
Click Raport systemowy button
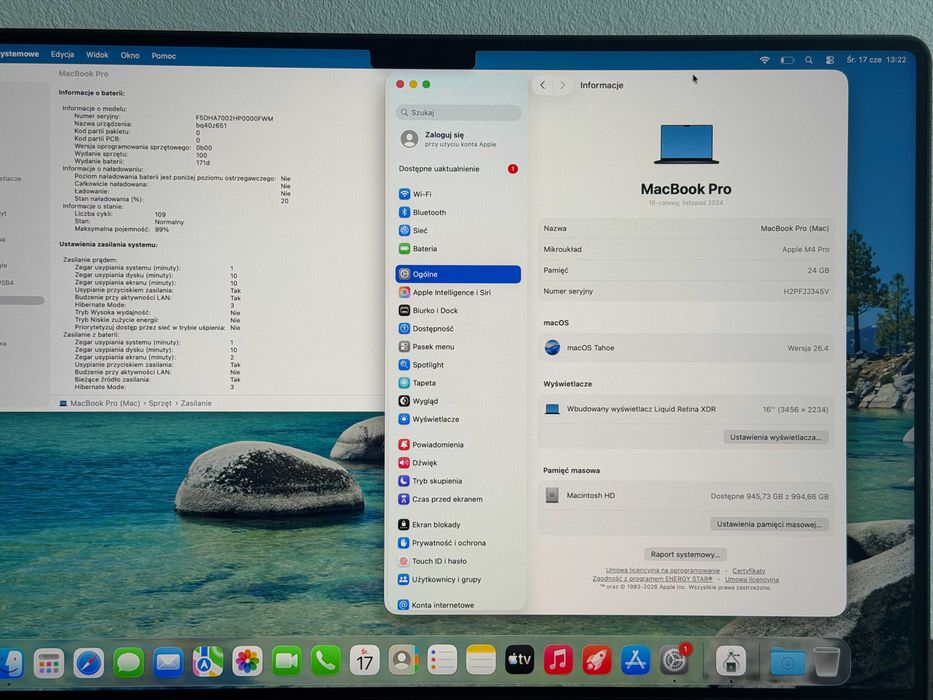click(685, 554)
